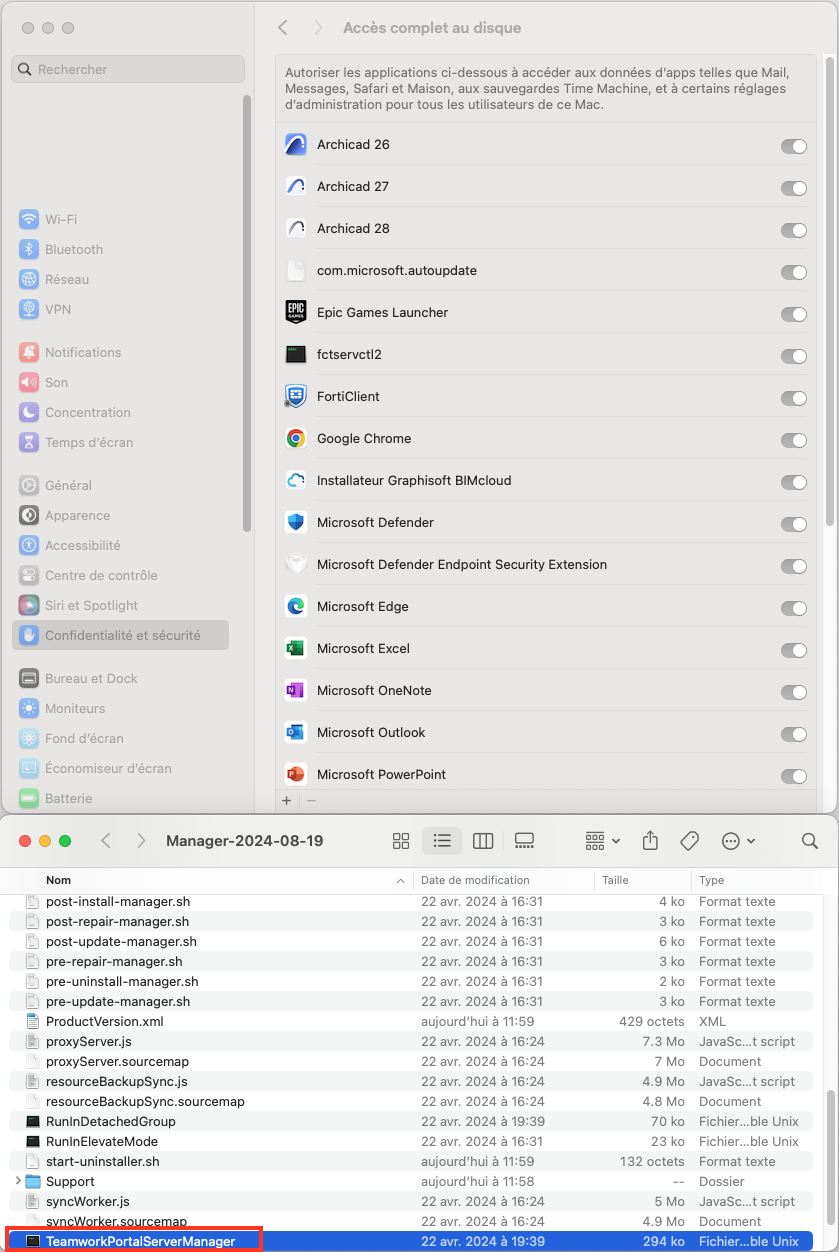This screenshot has width=839, height=1252.
Task: Click the Search icon in Finder toolbar
Action: [809, 841]
